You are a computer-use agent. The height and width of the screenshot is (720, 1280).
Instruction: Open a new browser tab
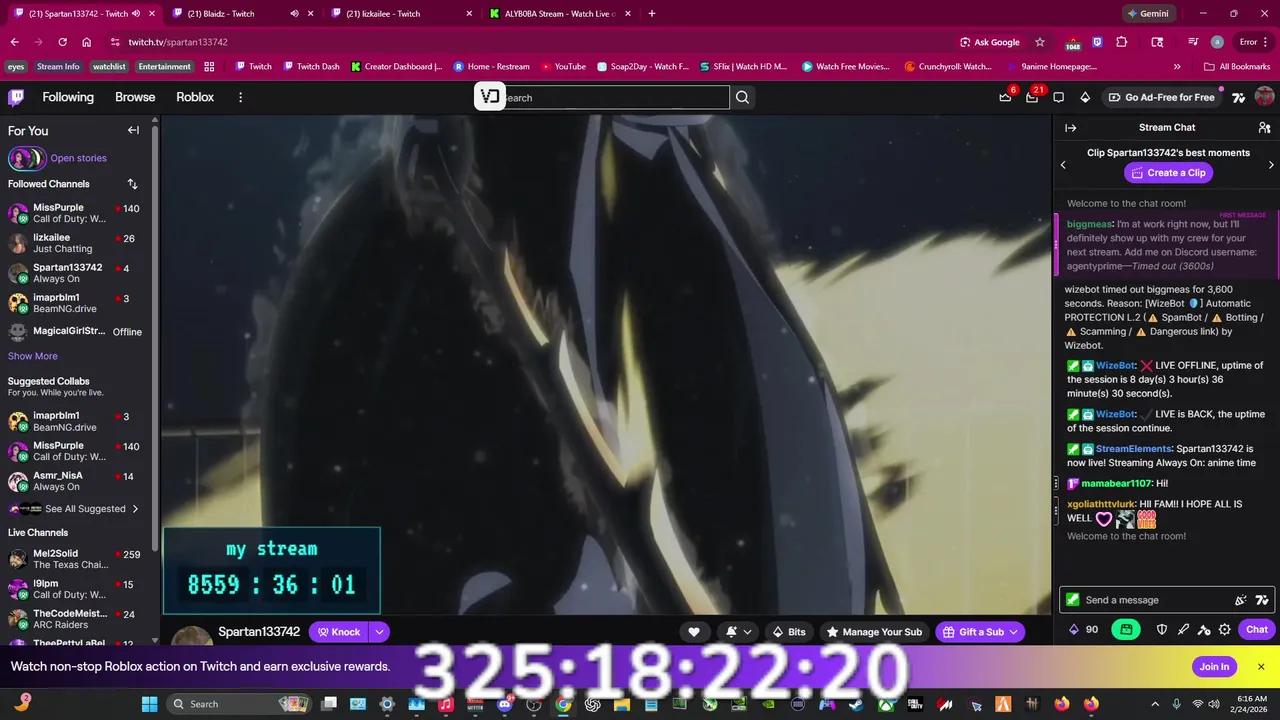652,14
